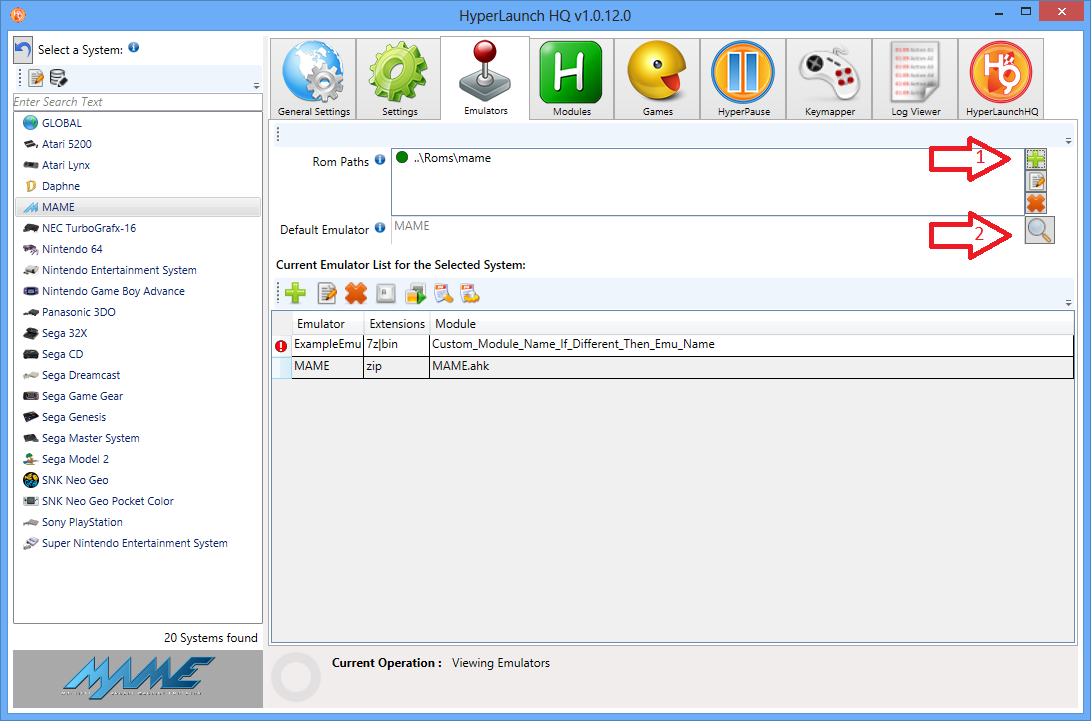1091x721 pixels.
Task: Open the General Settings tab
Action: (313, 79)
